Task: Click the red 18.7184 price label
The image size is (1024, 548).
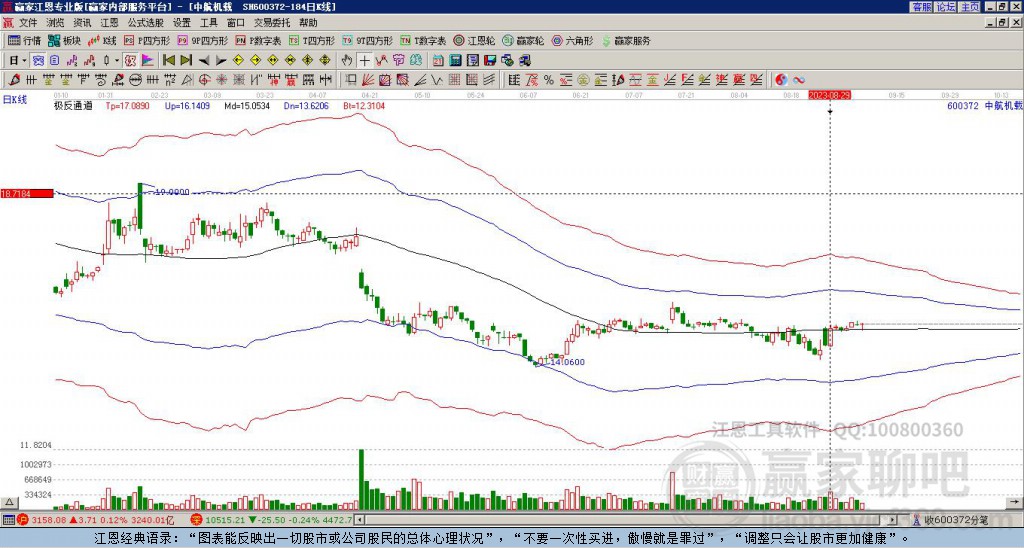Action: [x=27, y=193]
